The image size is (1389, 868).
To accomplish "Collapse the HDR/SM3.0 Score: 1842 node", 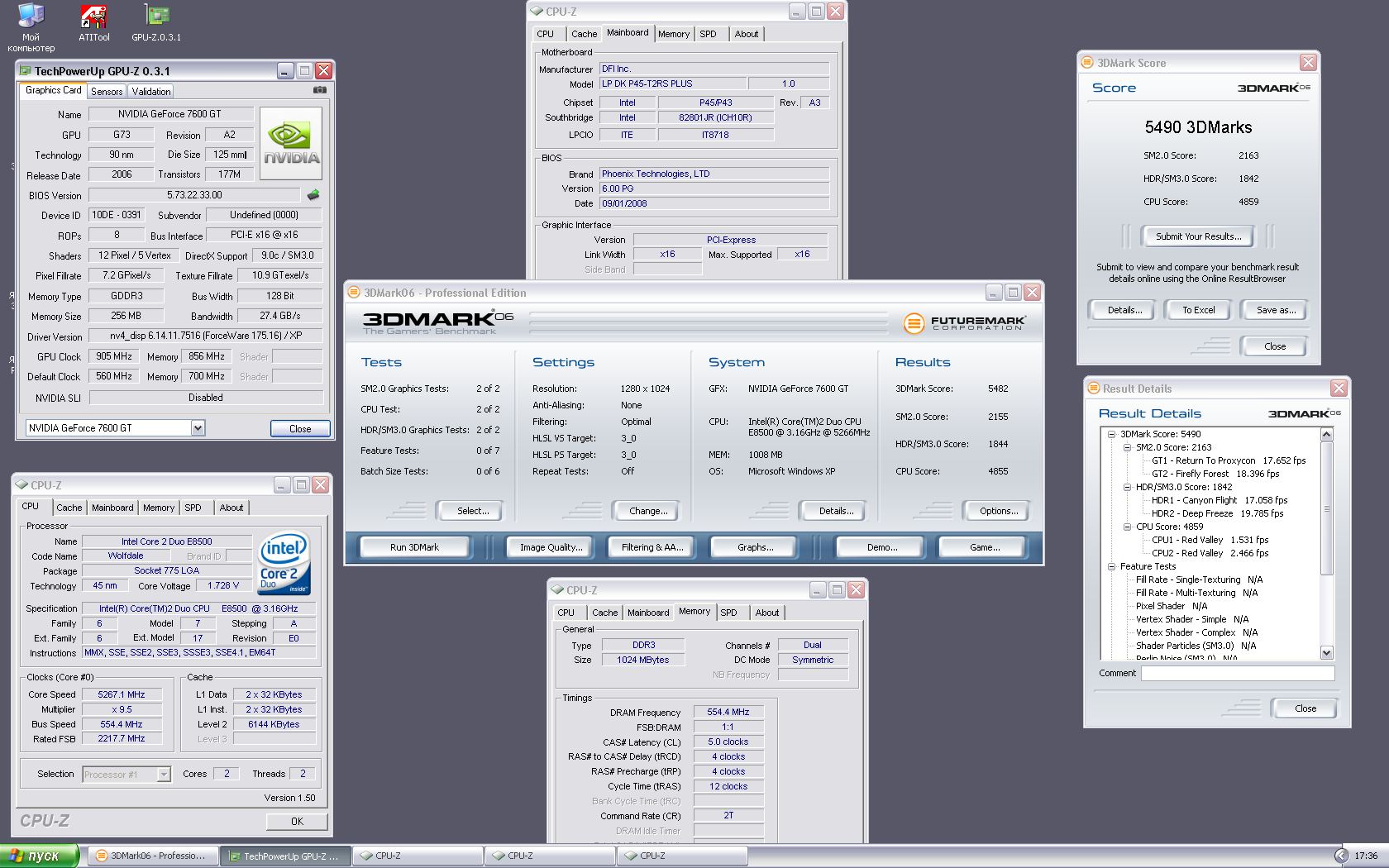I will tap(1127, 487).
